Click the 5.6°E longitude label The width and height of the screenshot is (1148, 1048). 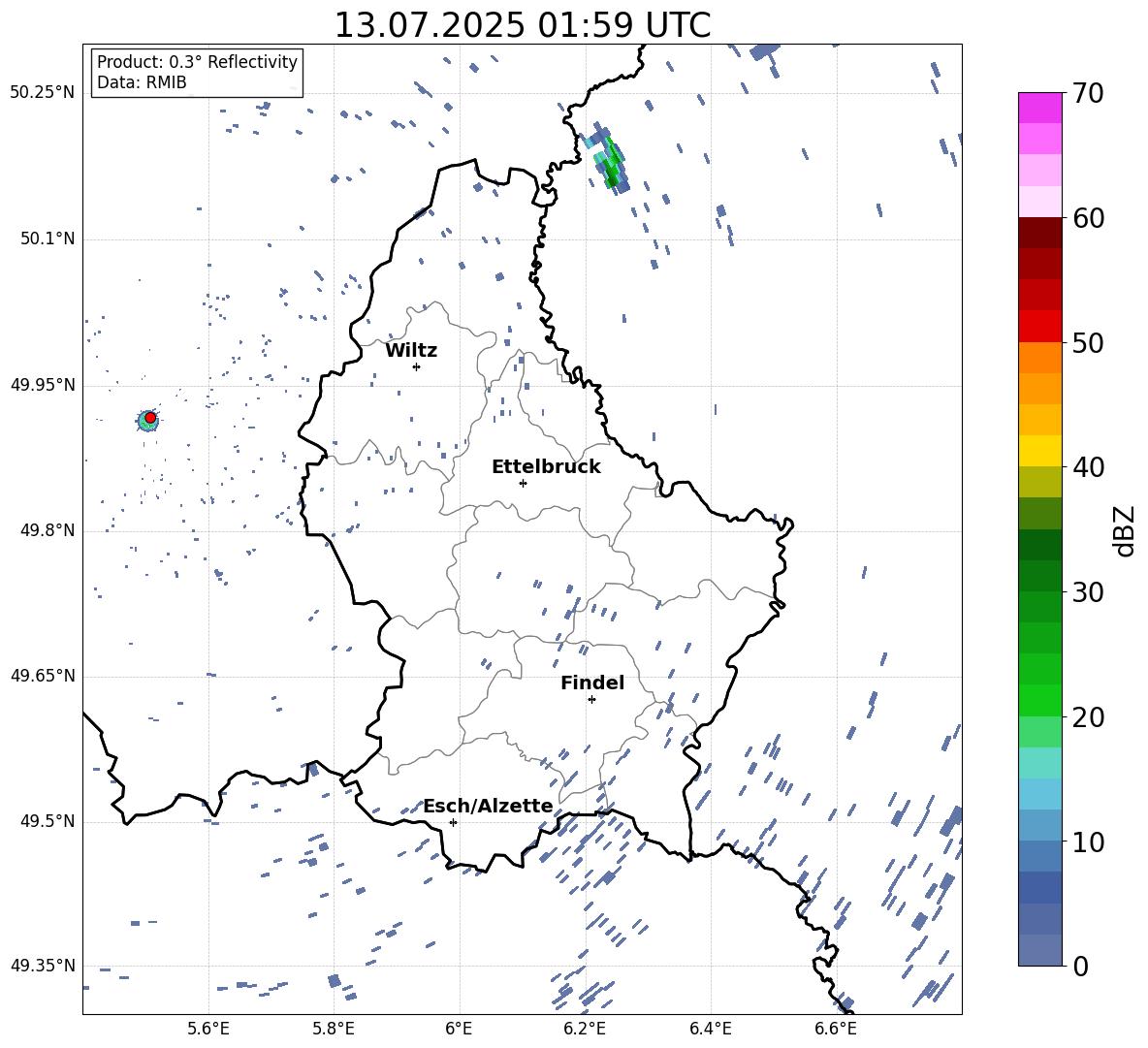(208, 1029)
